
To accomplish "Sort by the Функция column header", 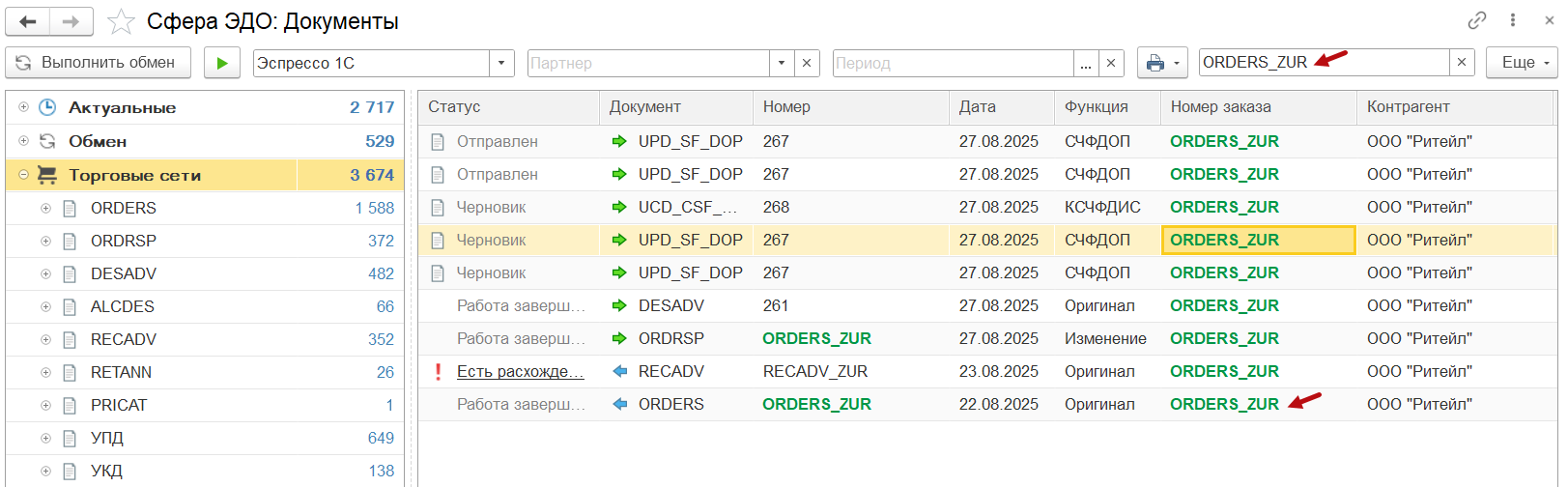I will click(x=1108, y=107).
